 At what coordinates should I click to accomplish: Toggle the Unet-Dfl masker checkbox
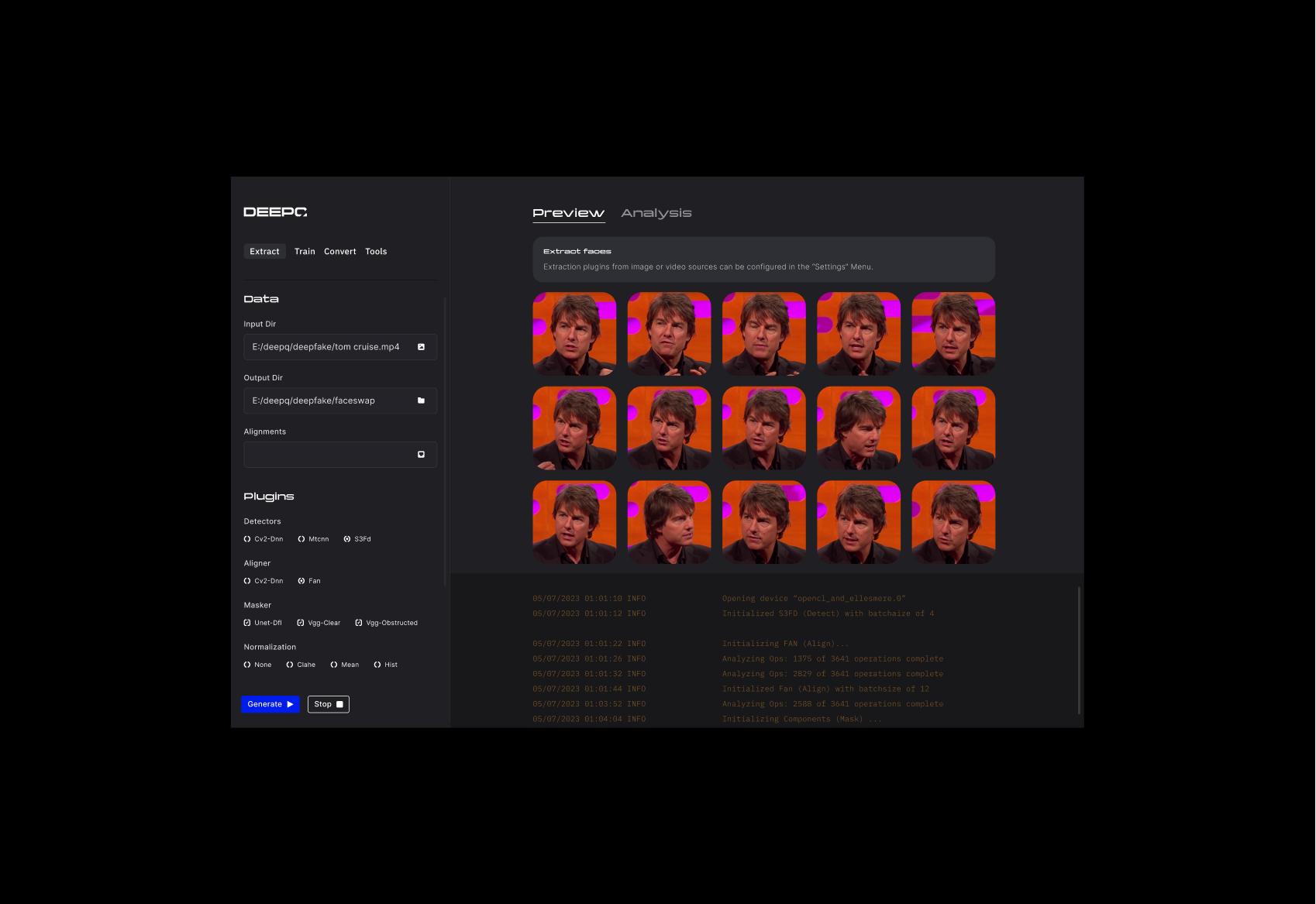[x=247, y=623]
